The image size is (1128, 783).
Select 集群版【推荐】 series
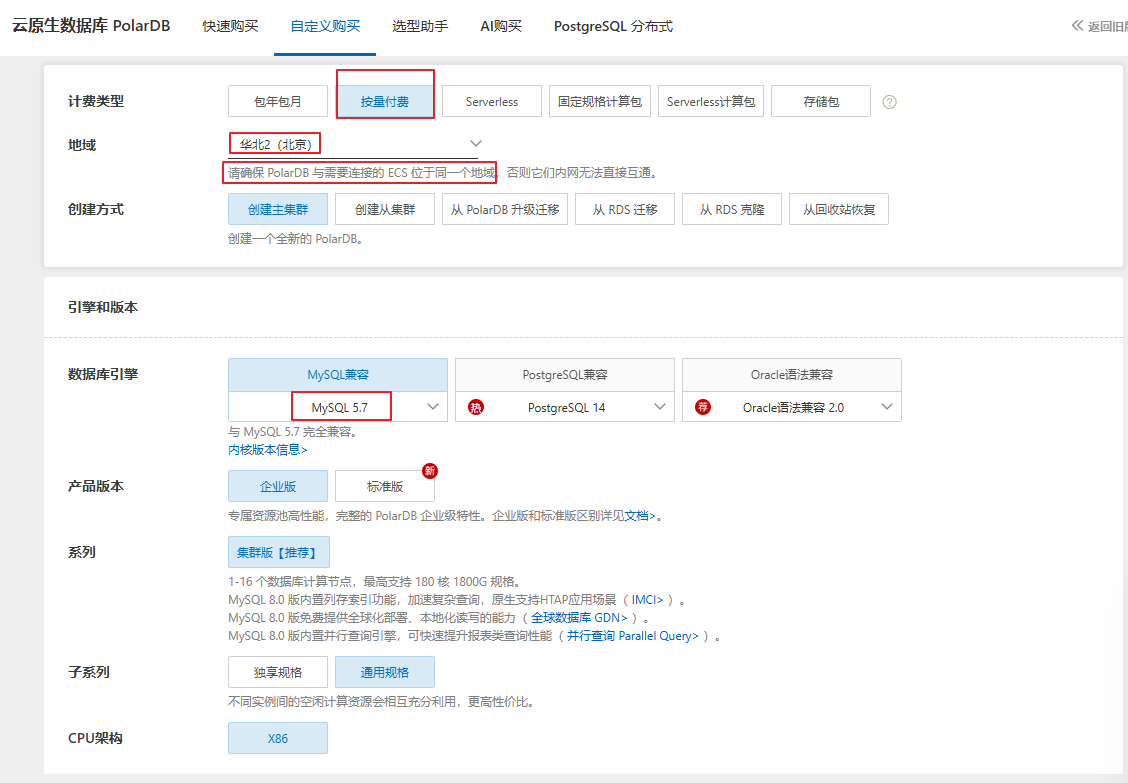click(278, 552)
